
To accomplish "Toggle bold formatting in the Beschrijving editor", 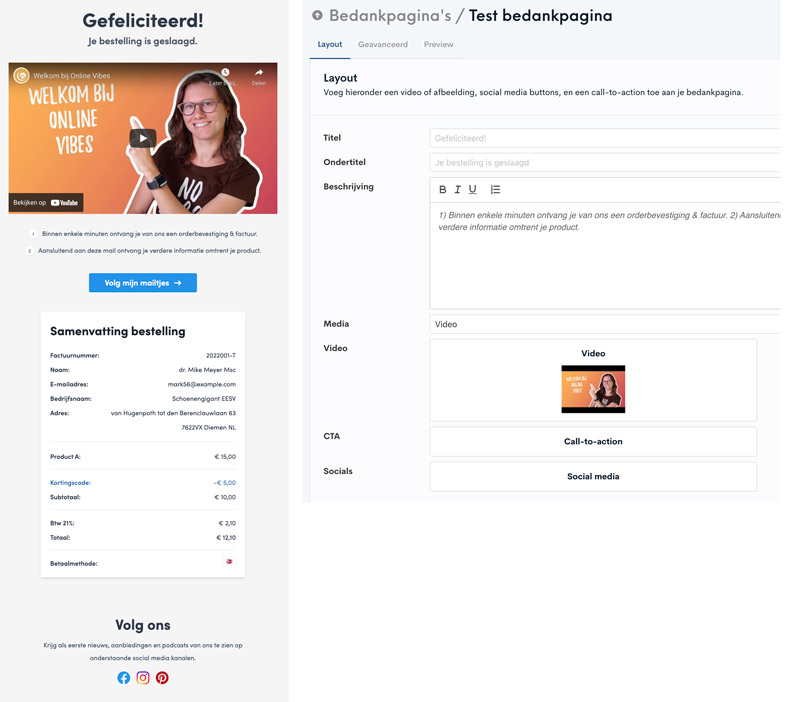I will (x=442, y=189).
